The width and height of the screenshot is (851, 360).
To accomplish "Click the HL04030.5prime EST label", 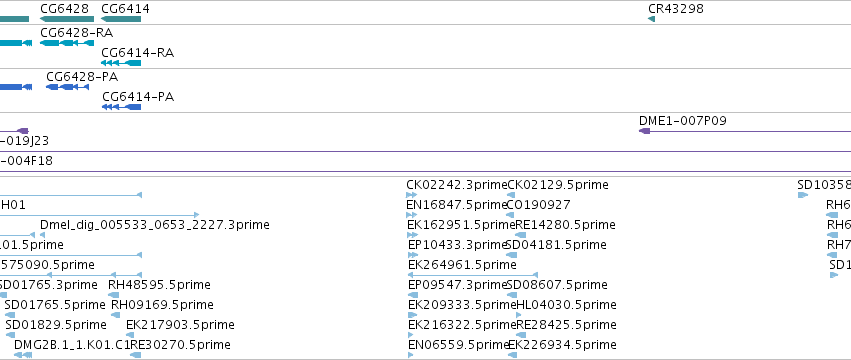I will click(566, 305).
